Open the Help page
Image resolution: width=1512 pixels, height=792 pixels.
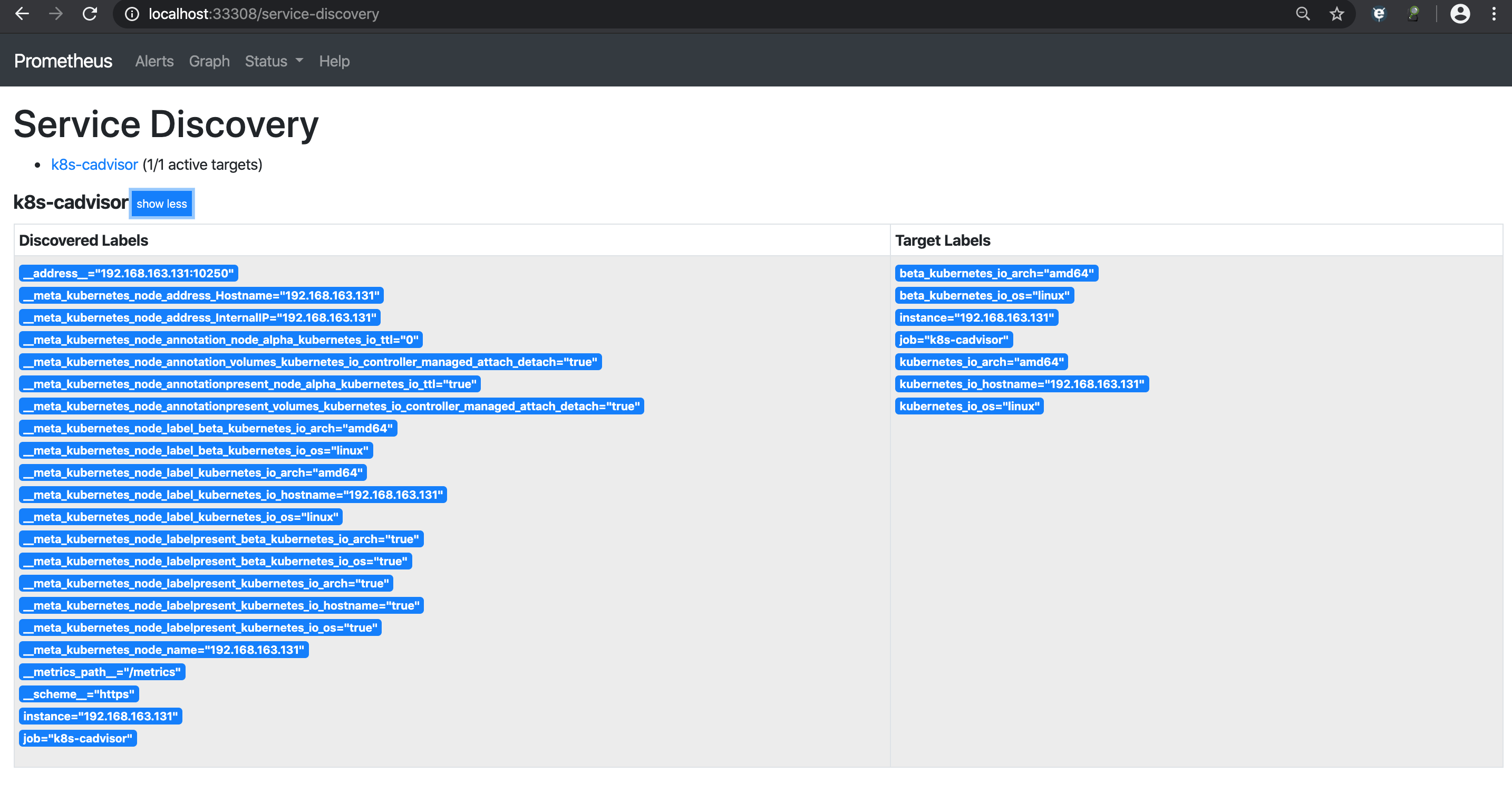[334, 61]
